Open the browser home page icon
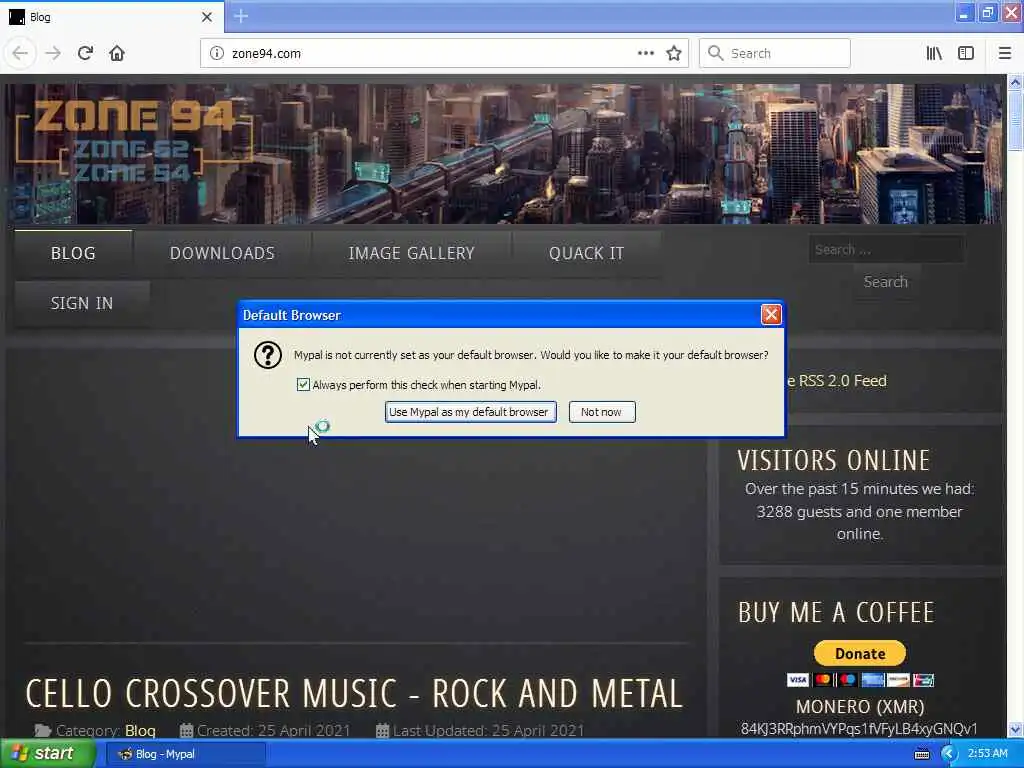The image size is (1024, 768). click(117, 54)
